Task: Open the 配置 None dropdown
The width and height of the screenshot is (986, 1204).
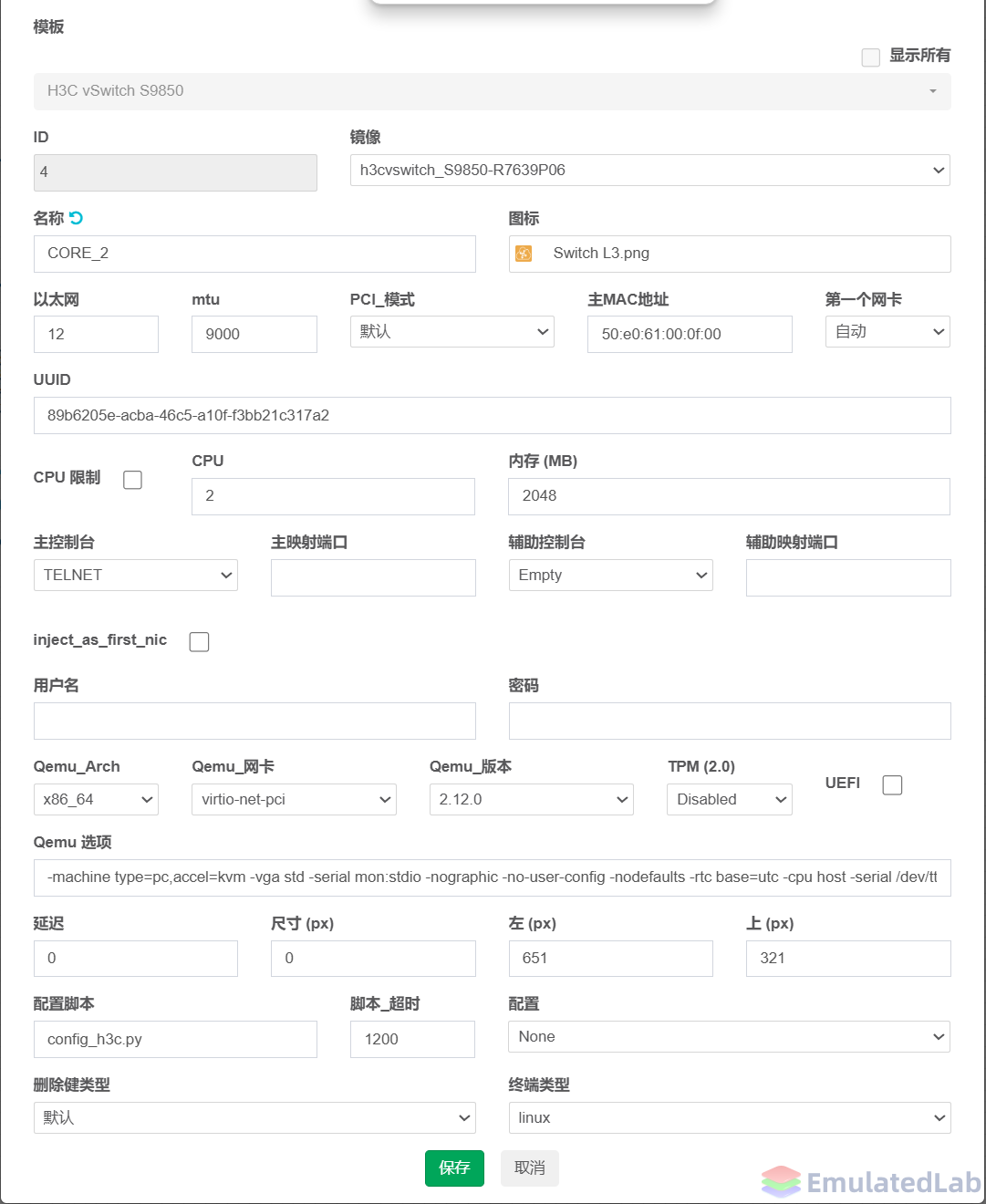Action: (730, 1037)
